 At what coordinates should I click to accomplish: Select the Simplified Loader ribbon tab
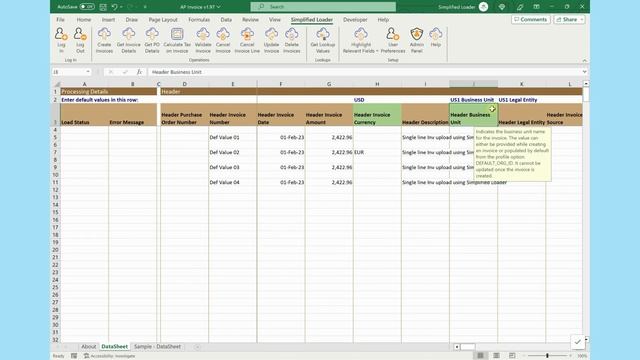point(311,20)
